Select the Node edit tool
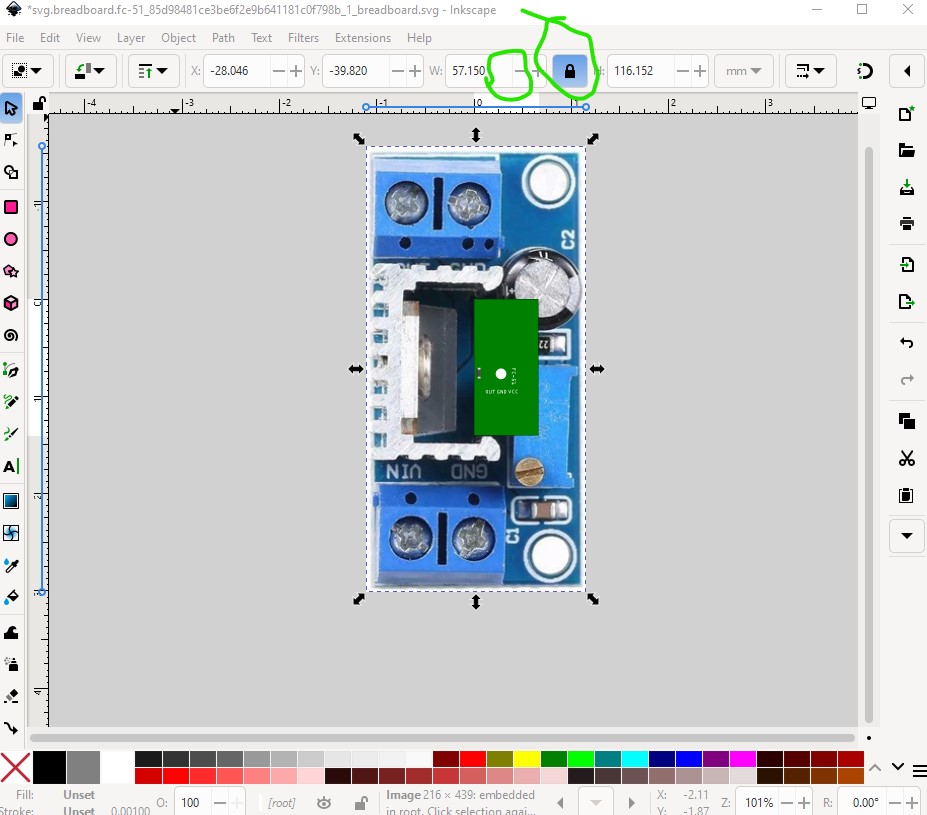The image size is (927, 815). 11,140
